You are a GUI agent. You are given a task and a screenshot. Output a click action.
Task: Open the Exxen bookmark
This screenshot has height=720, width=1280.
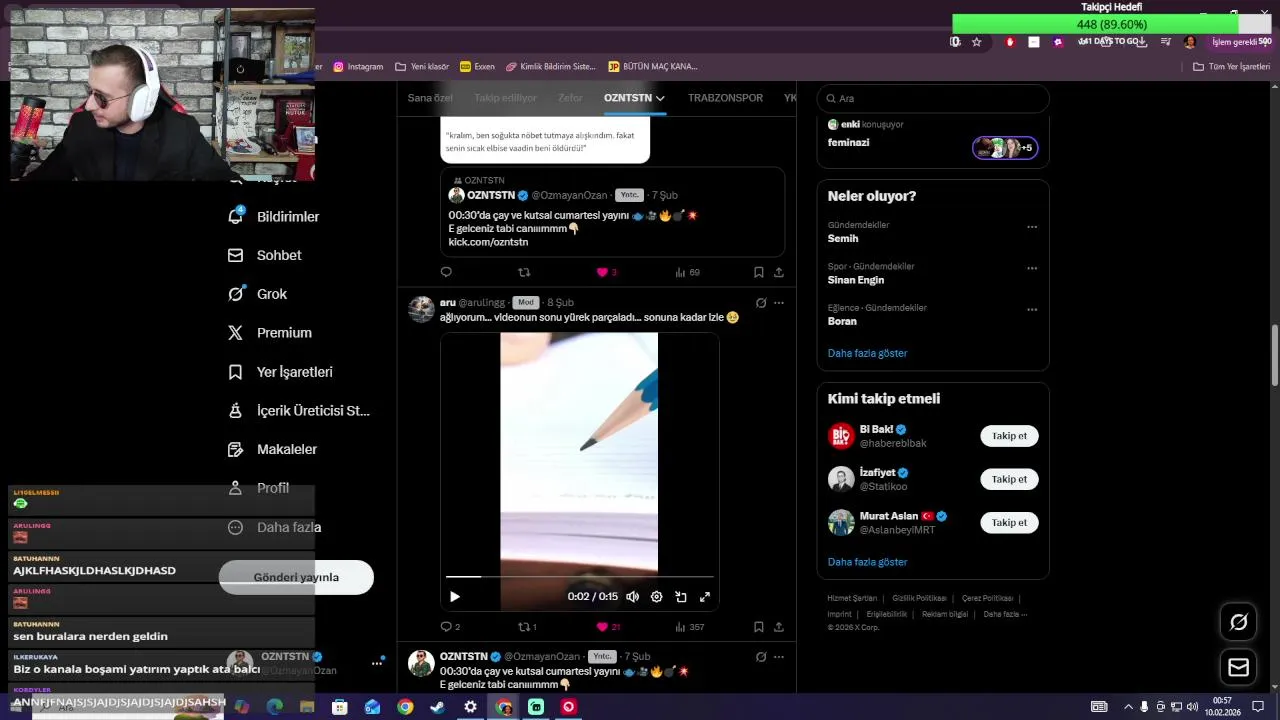[x=477, y=67]
